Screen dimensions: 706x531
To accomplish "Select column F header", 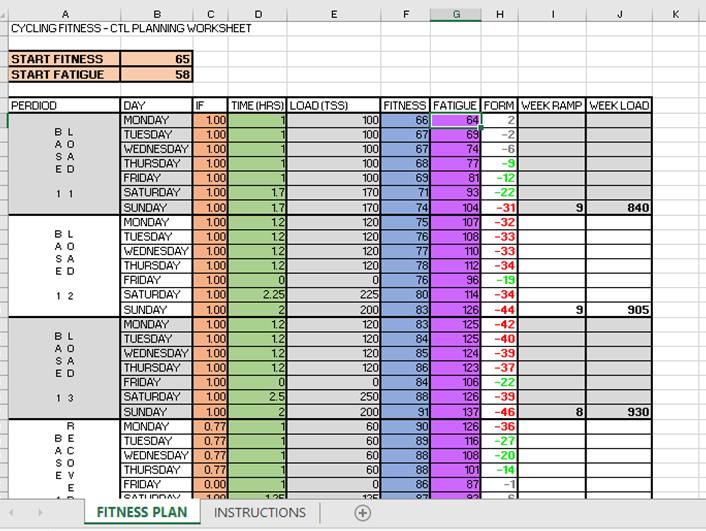I will [406, 14].
